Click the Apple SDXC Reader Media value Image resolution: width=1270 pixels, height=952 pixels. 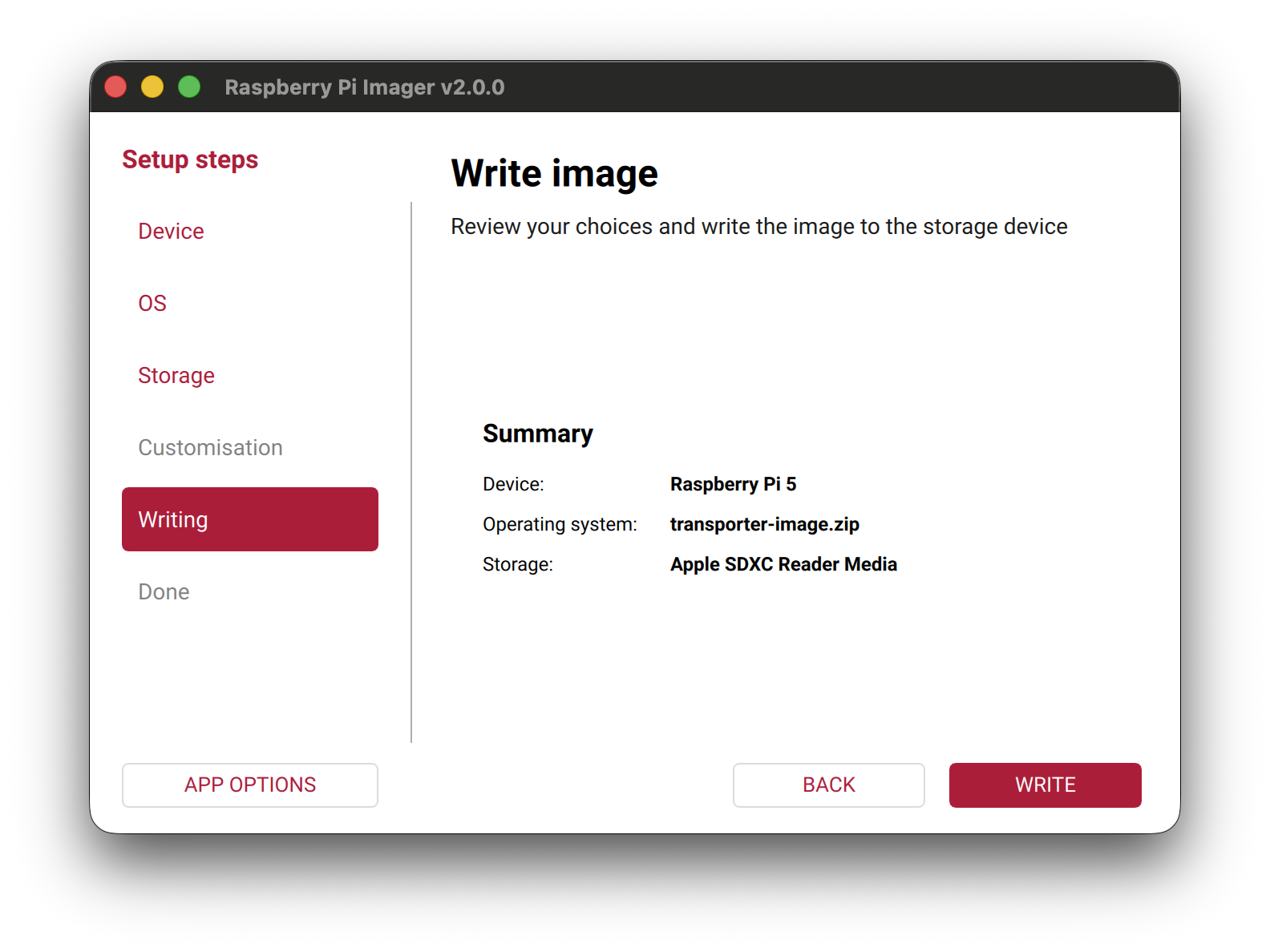click(783, 564)
